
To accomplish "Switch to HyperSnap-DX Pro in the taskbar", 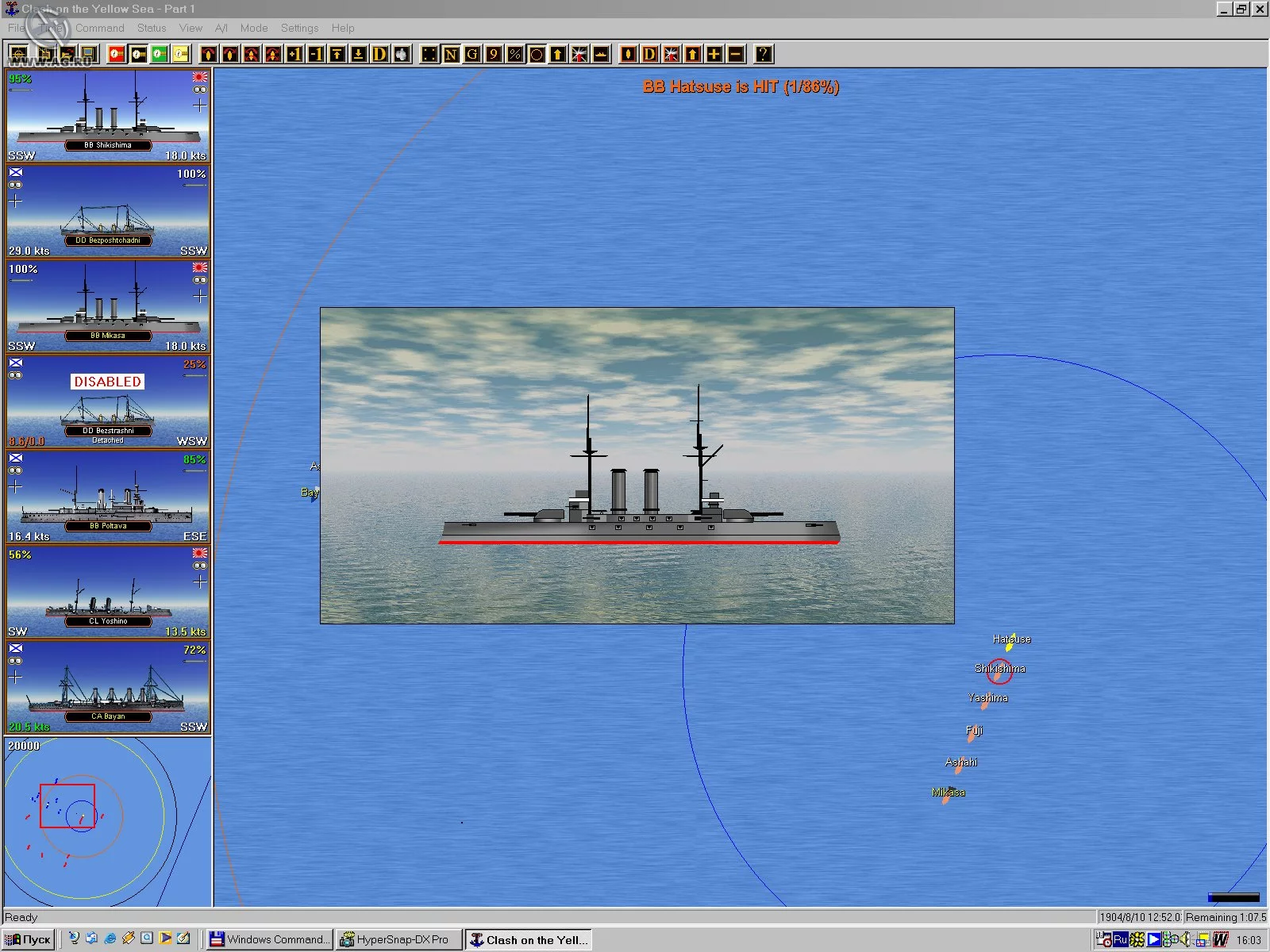I will (398, 939).
